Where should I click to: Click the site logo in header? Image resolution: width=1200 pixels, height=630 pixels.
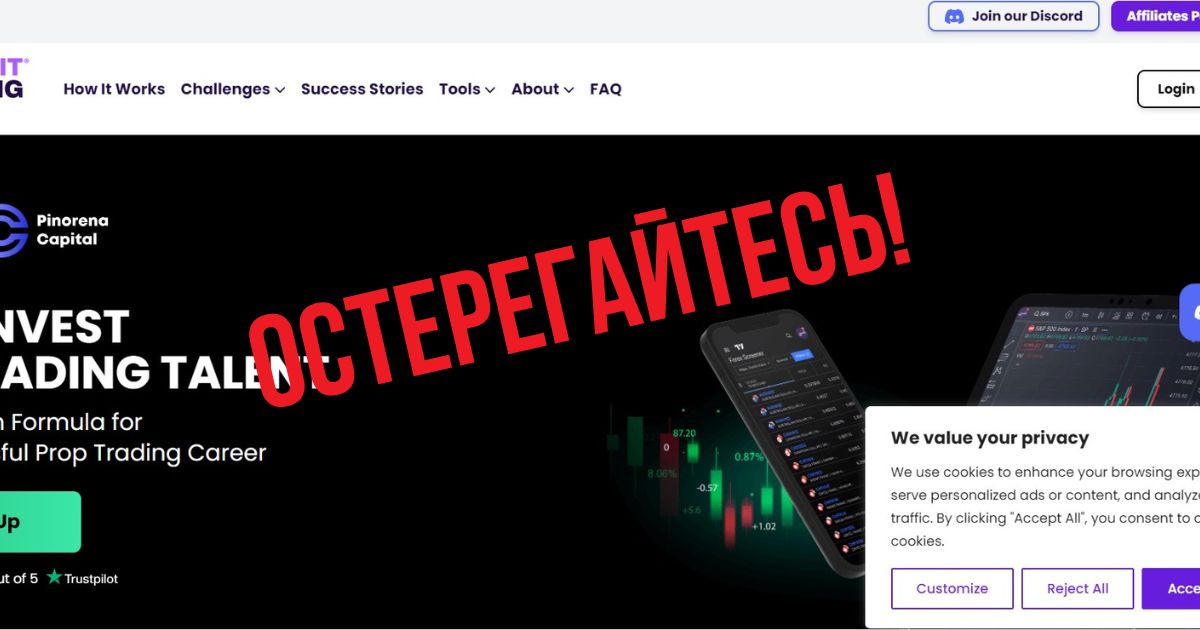coord(14,77)
